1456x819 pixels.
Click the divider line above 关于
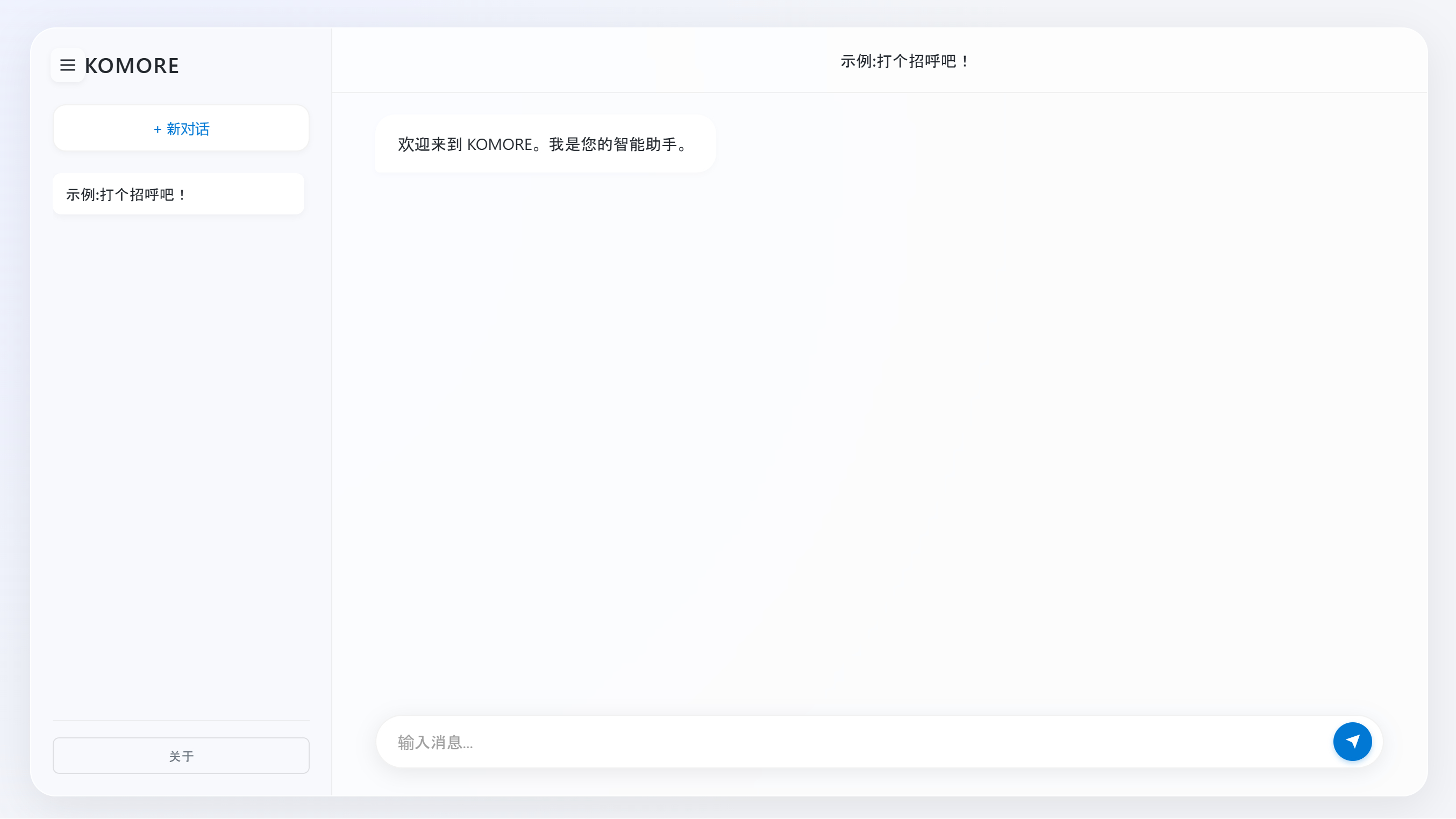point(181,721)
